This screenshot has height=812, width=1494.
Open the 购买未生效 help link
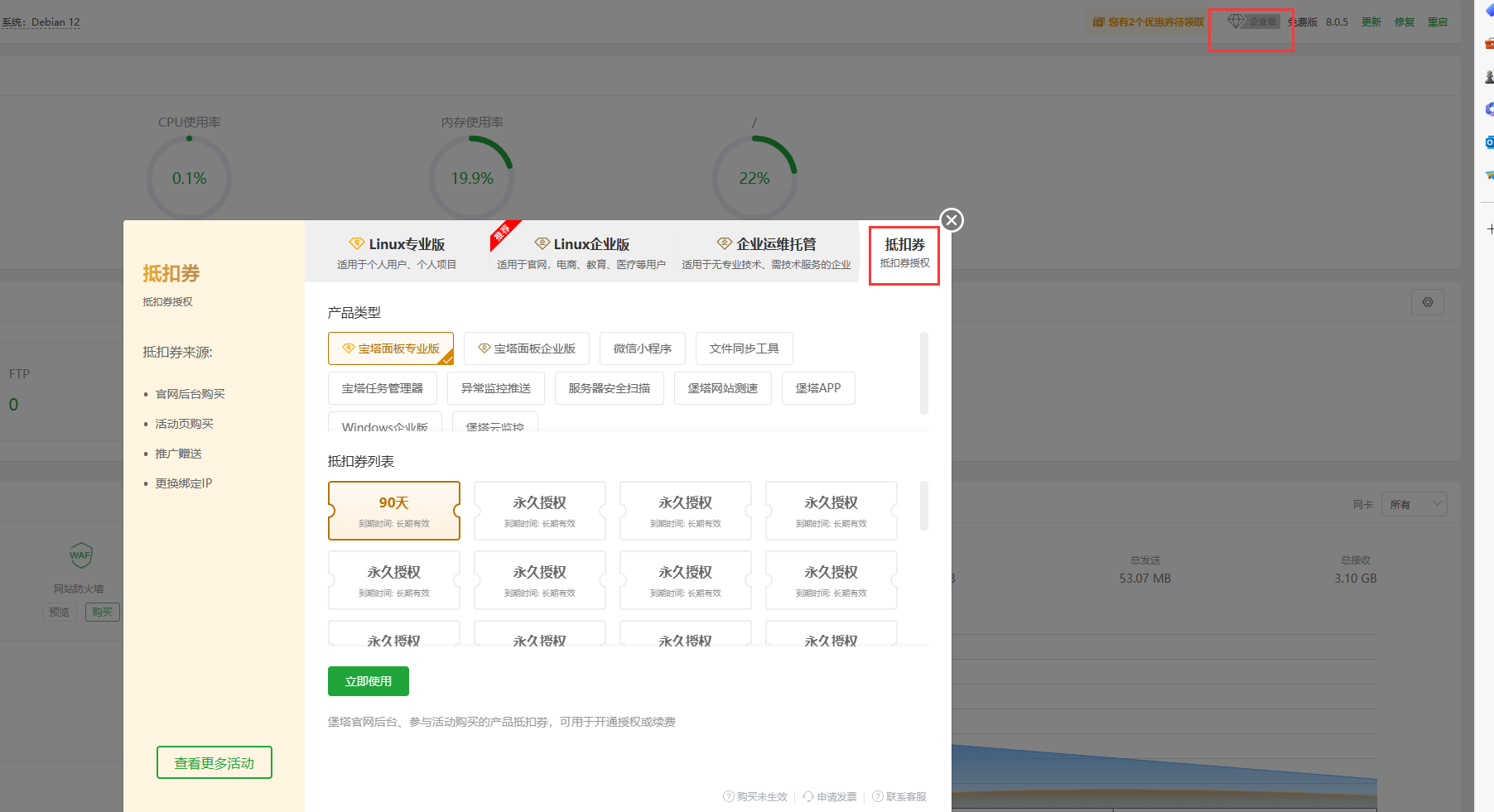[x=755, y=796]
